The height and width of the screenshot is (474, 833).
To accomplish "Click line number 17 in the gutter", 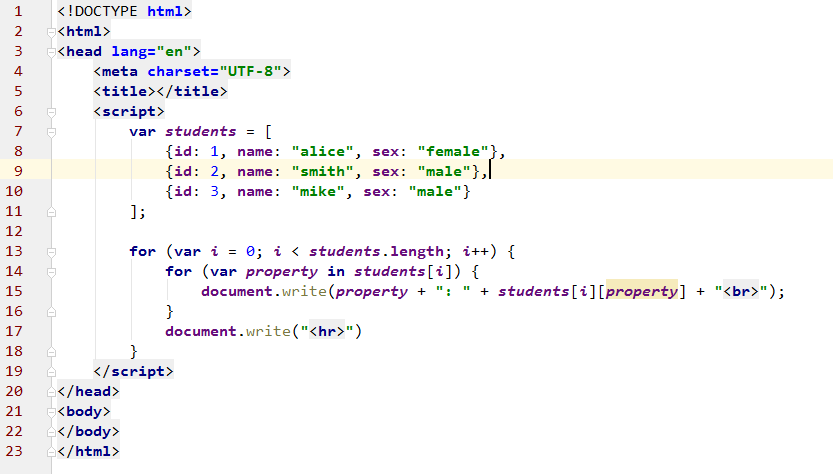I will coord(14,331).
